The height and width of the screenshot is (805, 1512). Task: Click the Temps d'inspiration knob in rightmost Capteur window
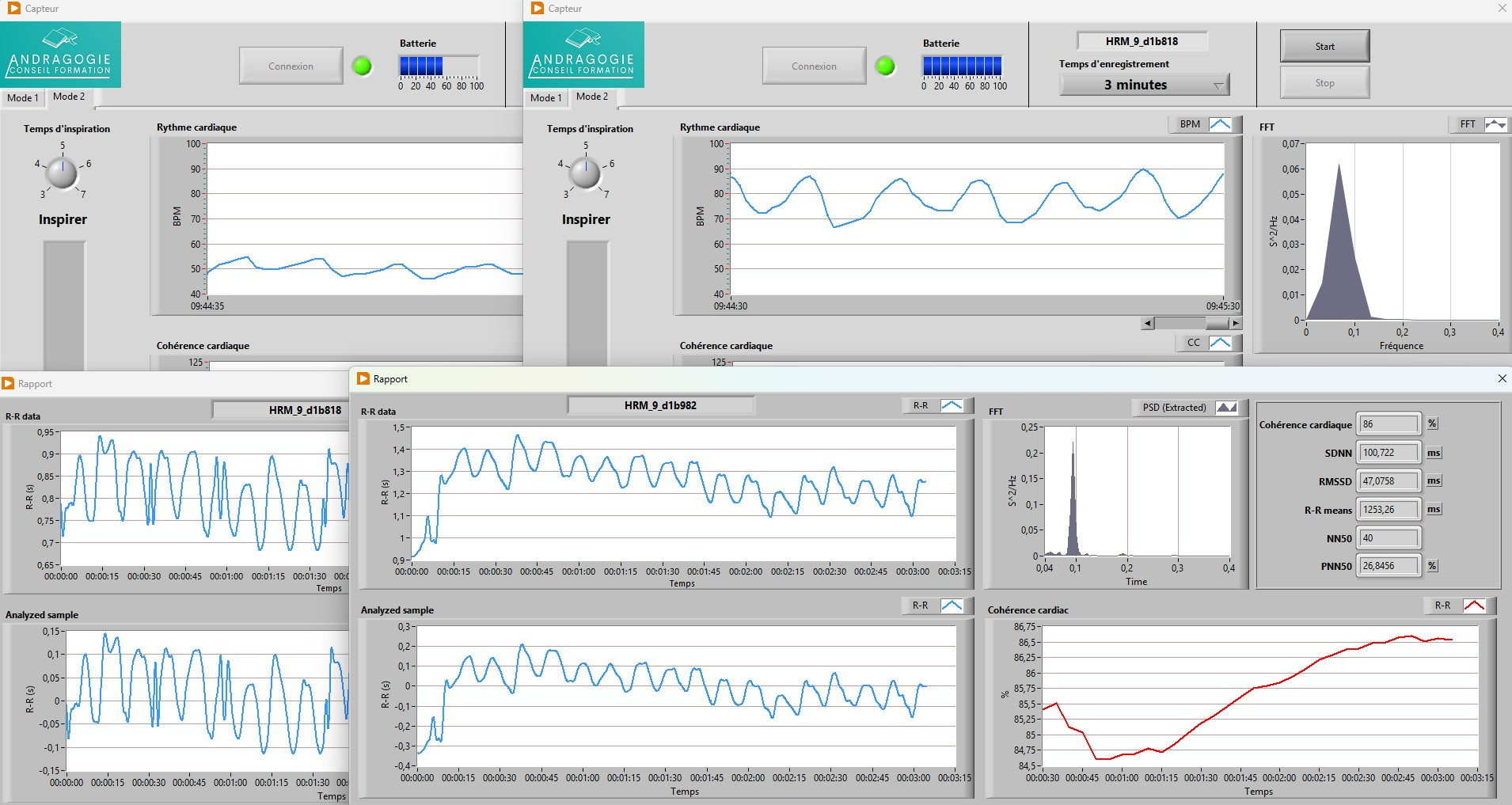point(586,173)
